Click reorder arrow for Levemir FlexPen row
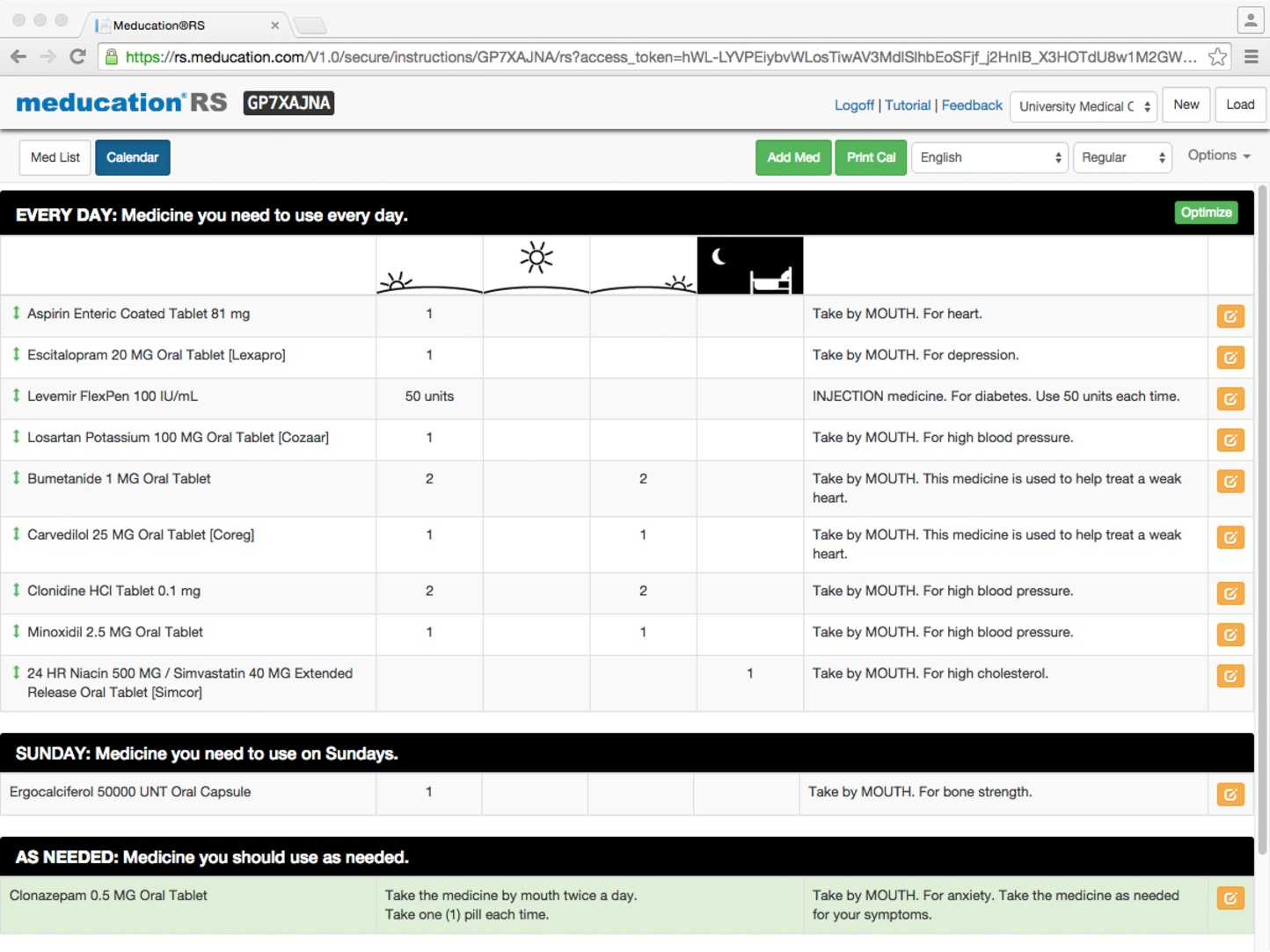The width and height of the screenshot is (1270, 952). pos(16,396)
